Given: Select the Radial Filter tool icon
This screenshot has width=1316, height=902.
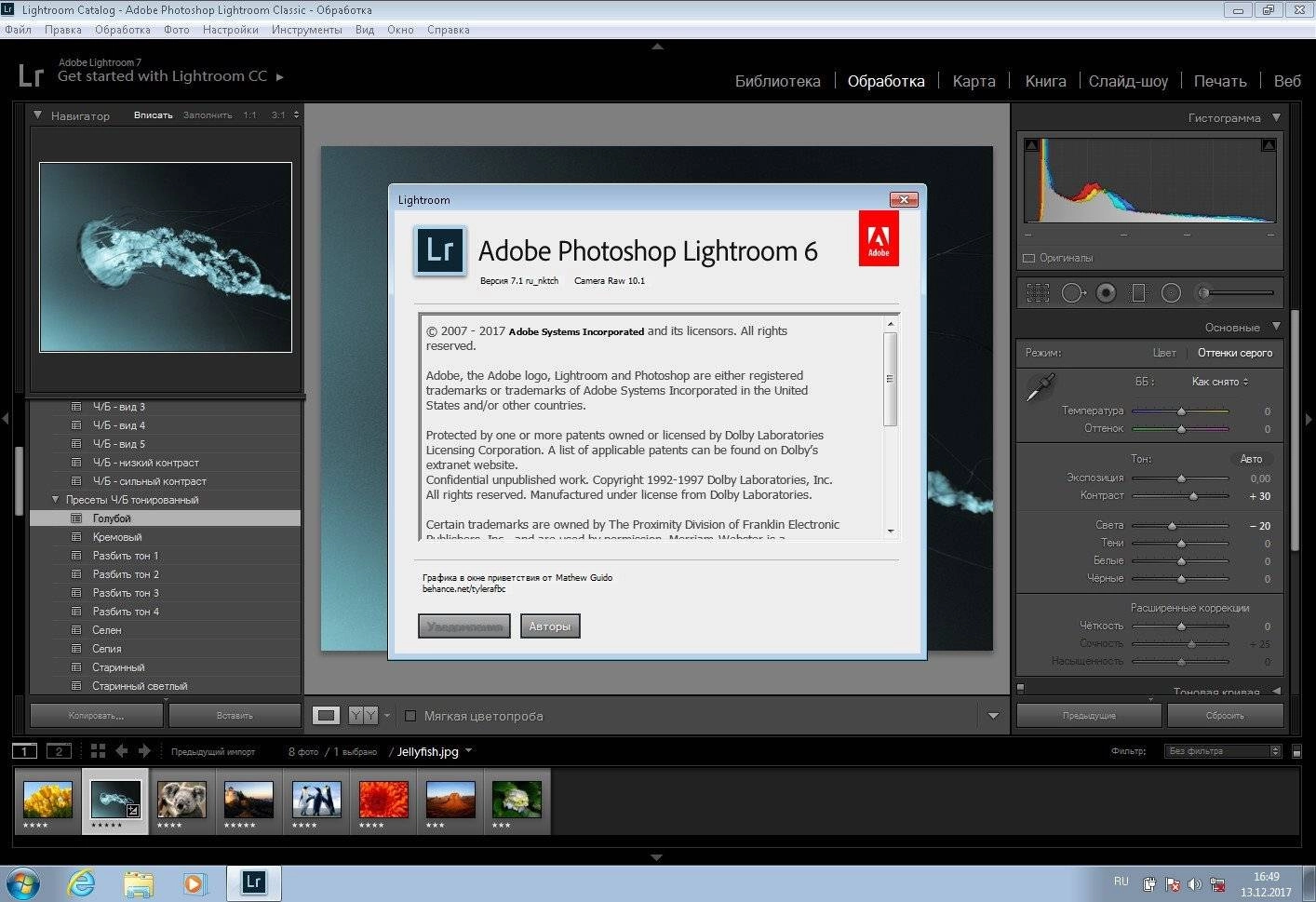Looking at the screenshot, I should (x=1171, y=293).
